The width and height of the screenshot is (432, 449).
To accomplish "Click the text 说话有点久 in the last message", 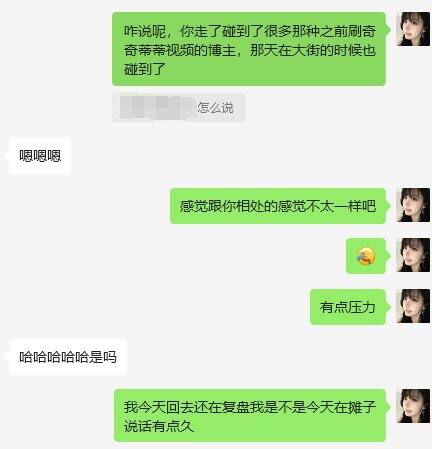I will click(159, 426).
